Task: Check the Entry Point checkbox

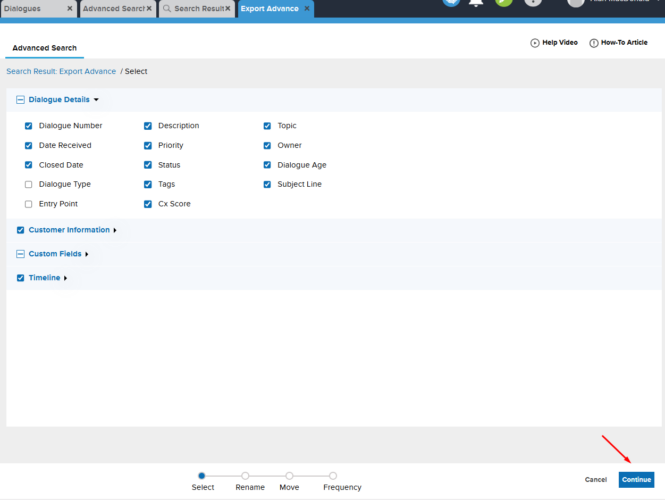Action: (28, 204)
